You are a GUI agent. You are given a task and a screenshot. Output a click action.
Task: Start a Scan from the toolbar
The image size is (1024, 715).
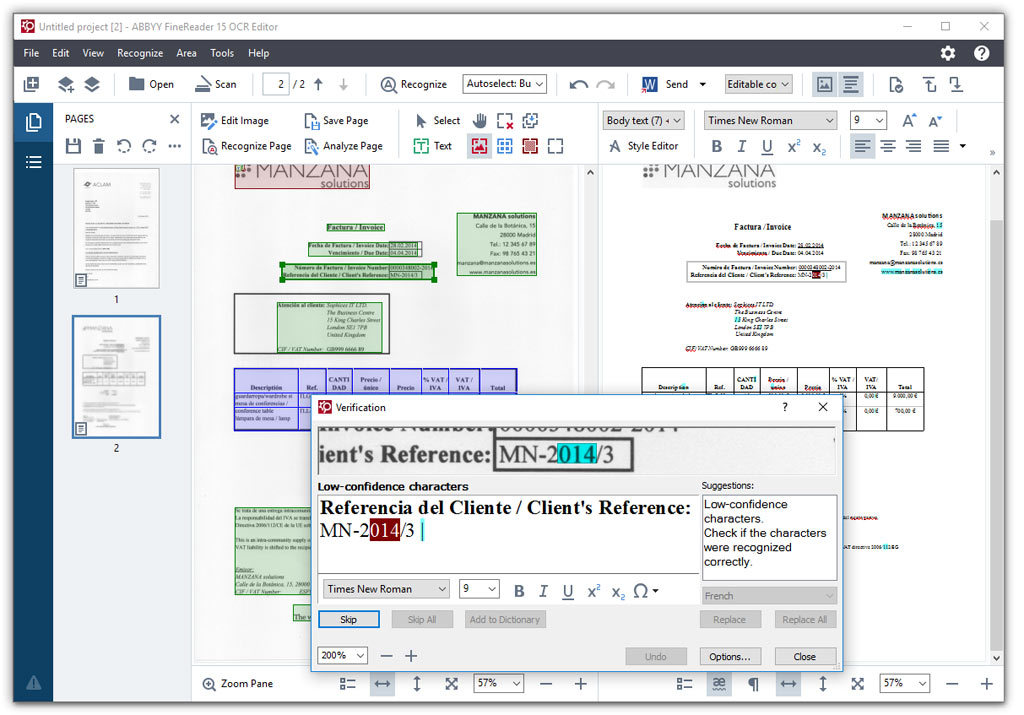pyautogui.click(x=216, y=84)
